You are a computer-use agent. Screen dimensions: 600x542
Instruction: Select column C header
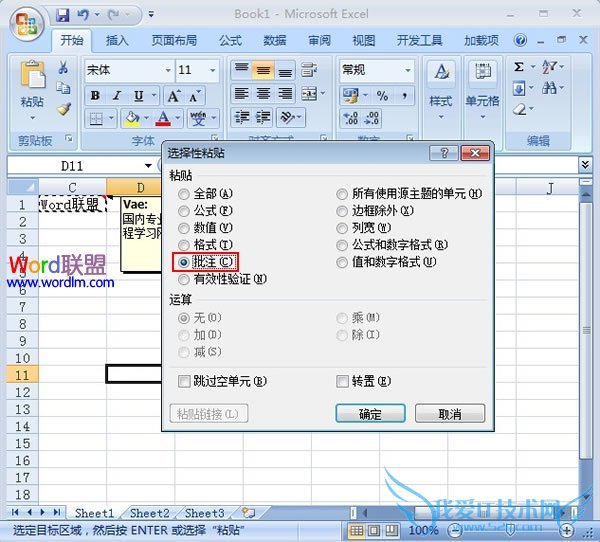pos(72,187)
